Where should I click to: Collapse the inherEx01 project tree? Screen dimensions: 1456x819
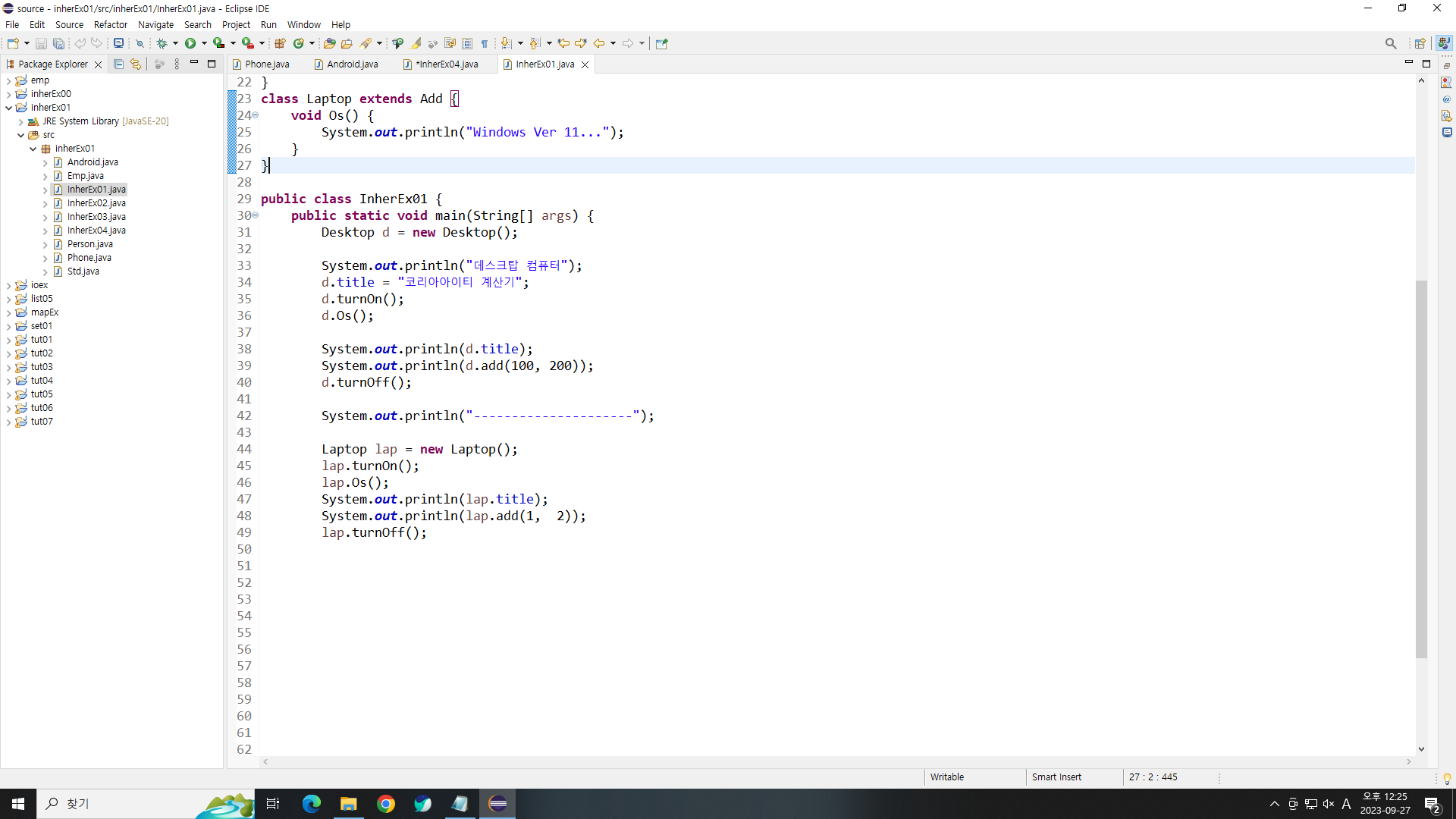click(8, 108)
